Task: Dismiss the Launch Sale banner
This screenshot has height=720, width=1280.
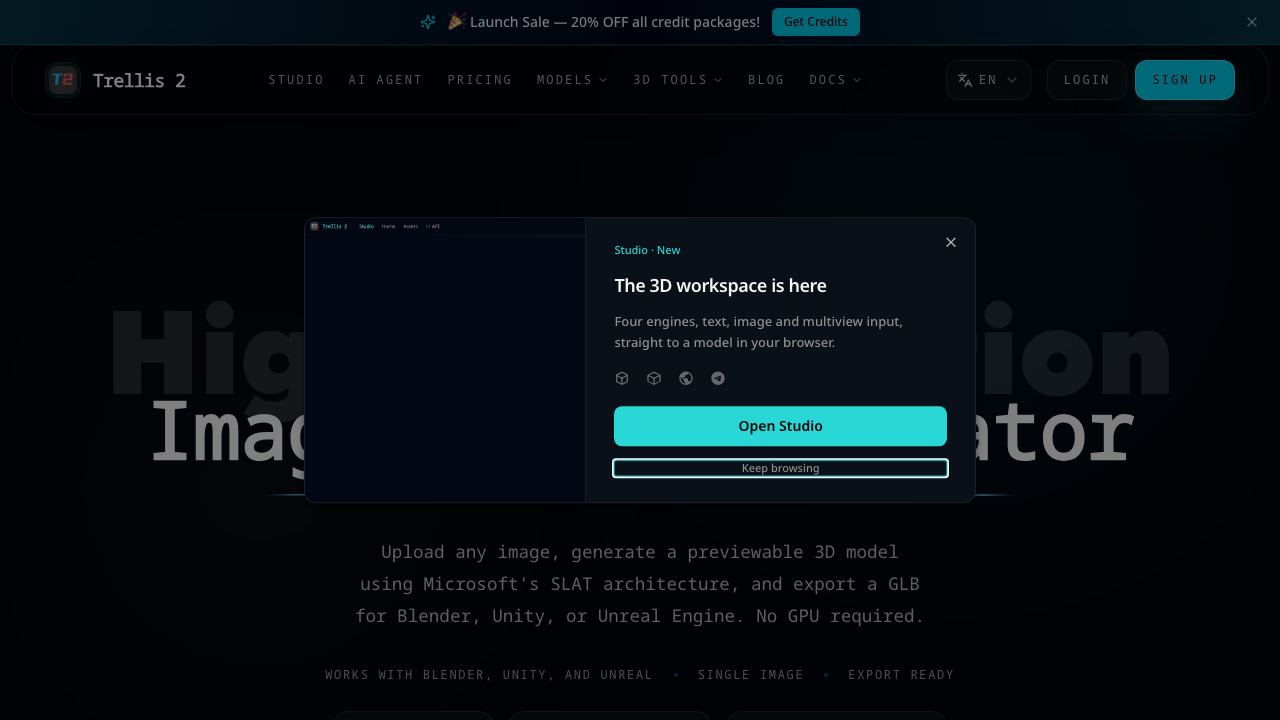Action: tap(1252, 22)
